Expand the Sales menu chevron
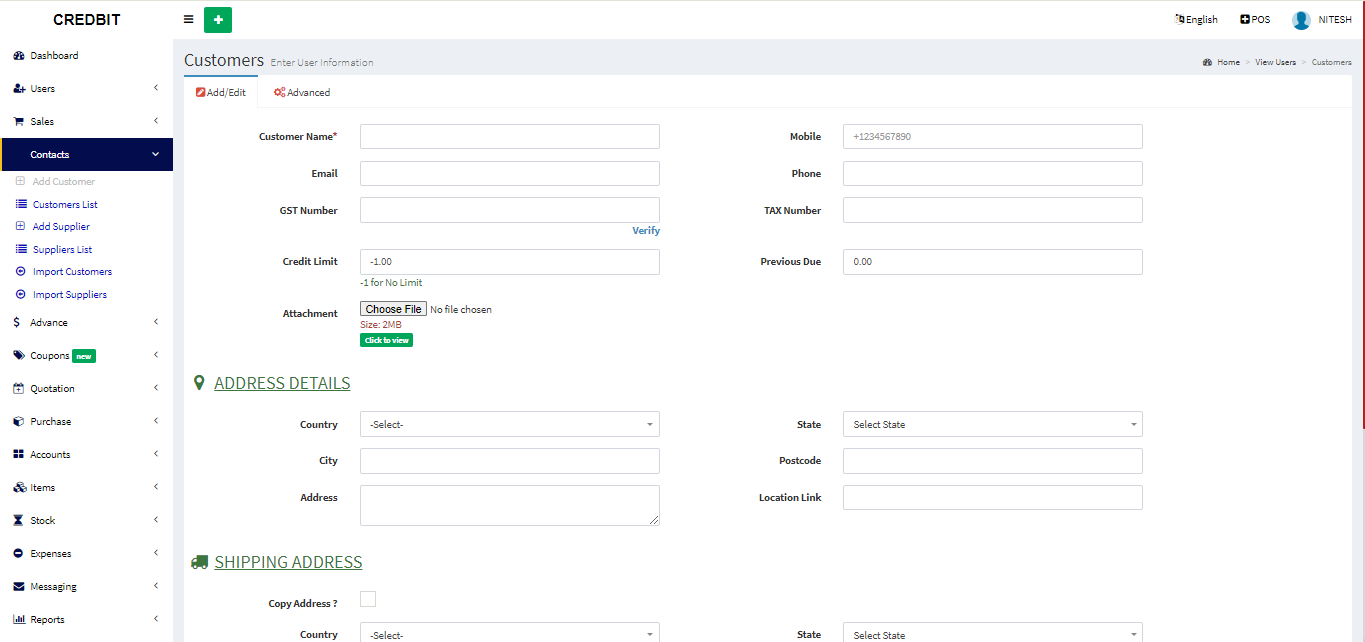 tap(156, 121)
